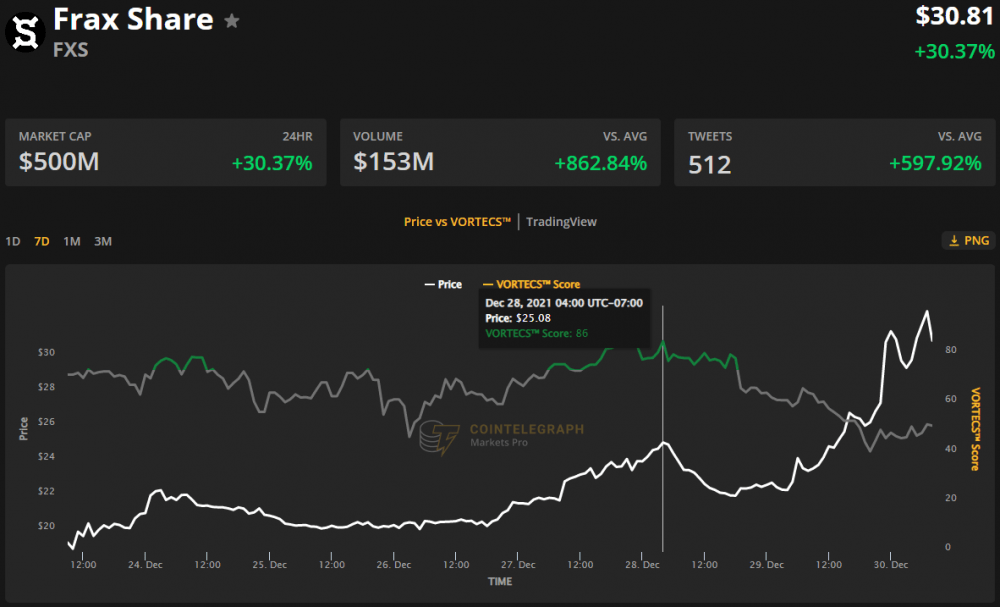Switch chart range to 1D
This screenshot has width=1000, height=607.
coord(13,241)
